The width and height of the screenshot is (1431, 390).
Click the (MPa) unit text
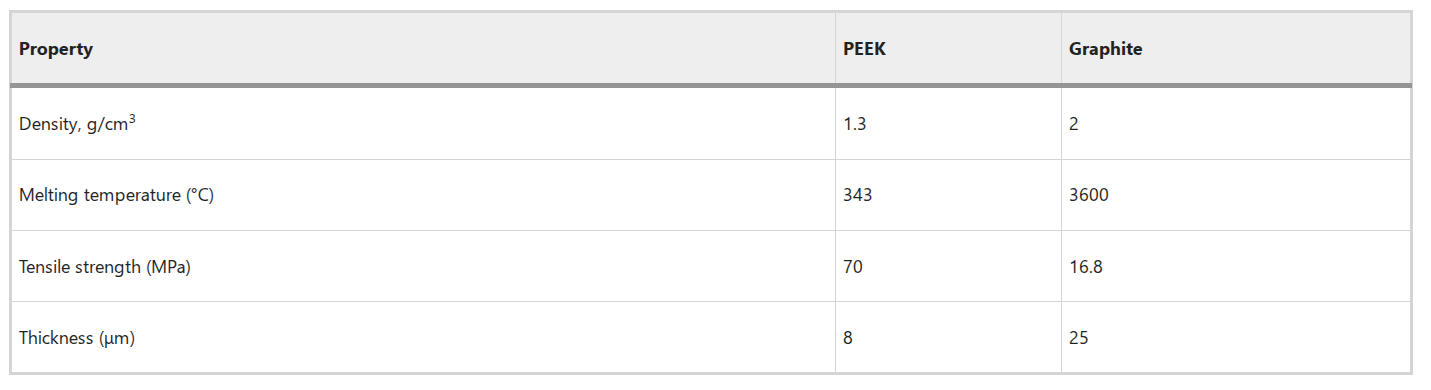[167, 267]
